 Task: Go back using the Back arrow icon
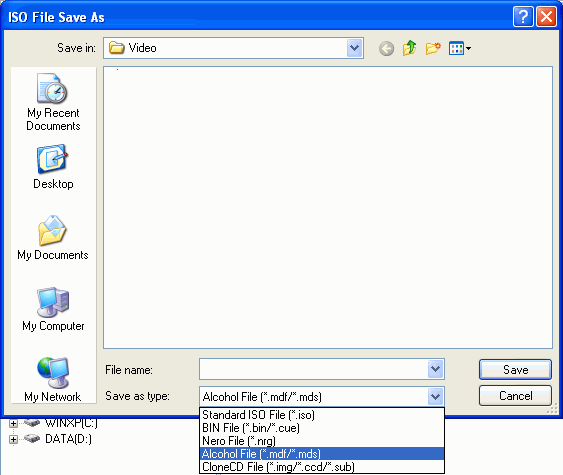(386, 48)
